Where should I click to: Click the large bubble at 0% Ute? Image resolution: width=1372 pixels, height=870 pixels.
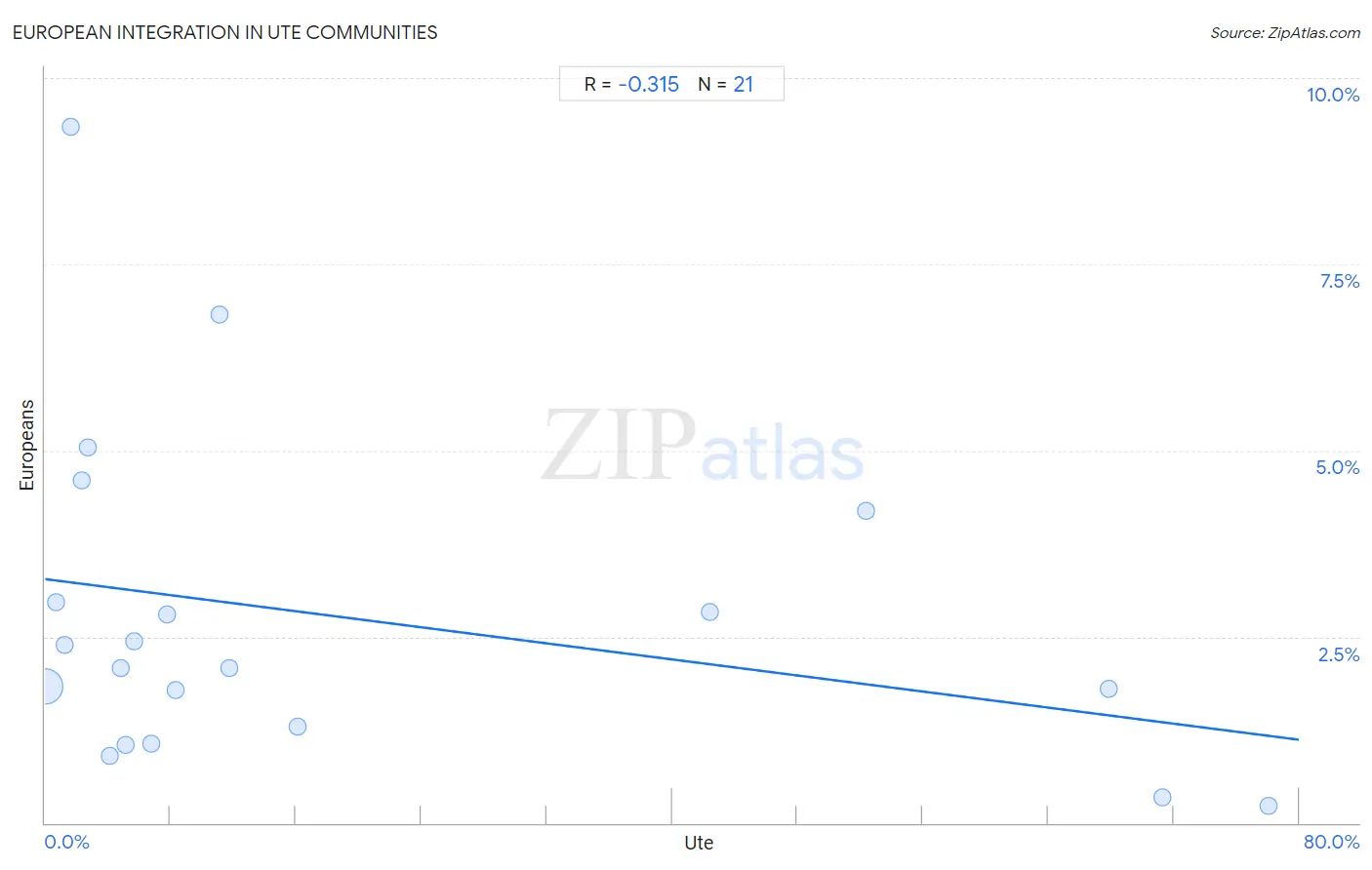[x=44, y=687]
